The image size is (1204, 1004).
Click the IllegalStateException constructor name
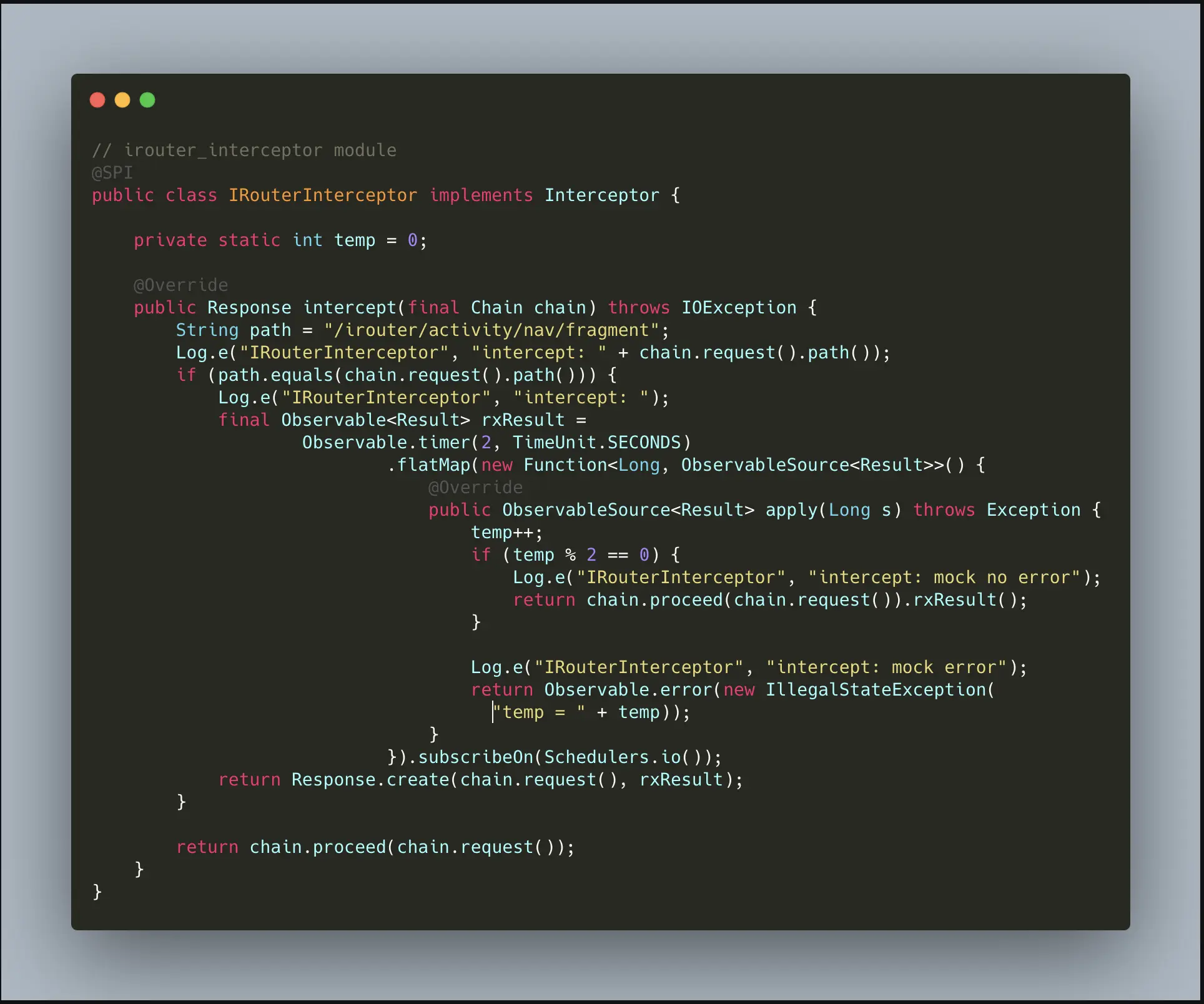coord(876,690)
